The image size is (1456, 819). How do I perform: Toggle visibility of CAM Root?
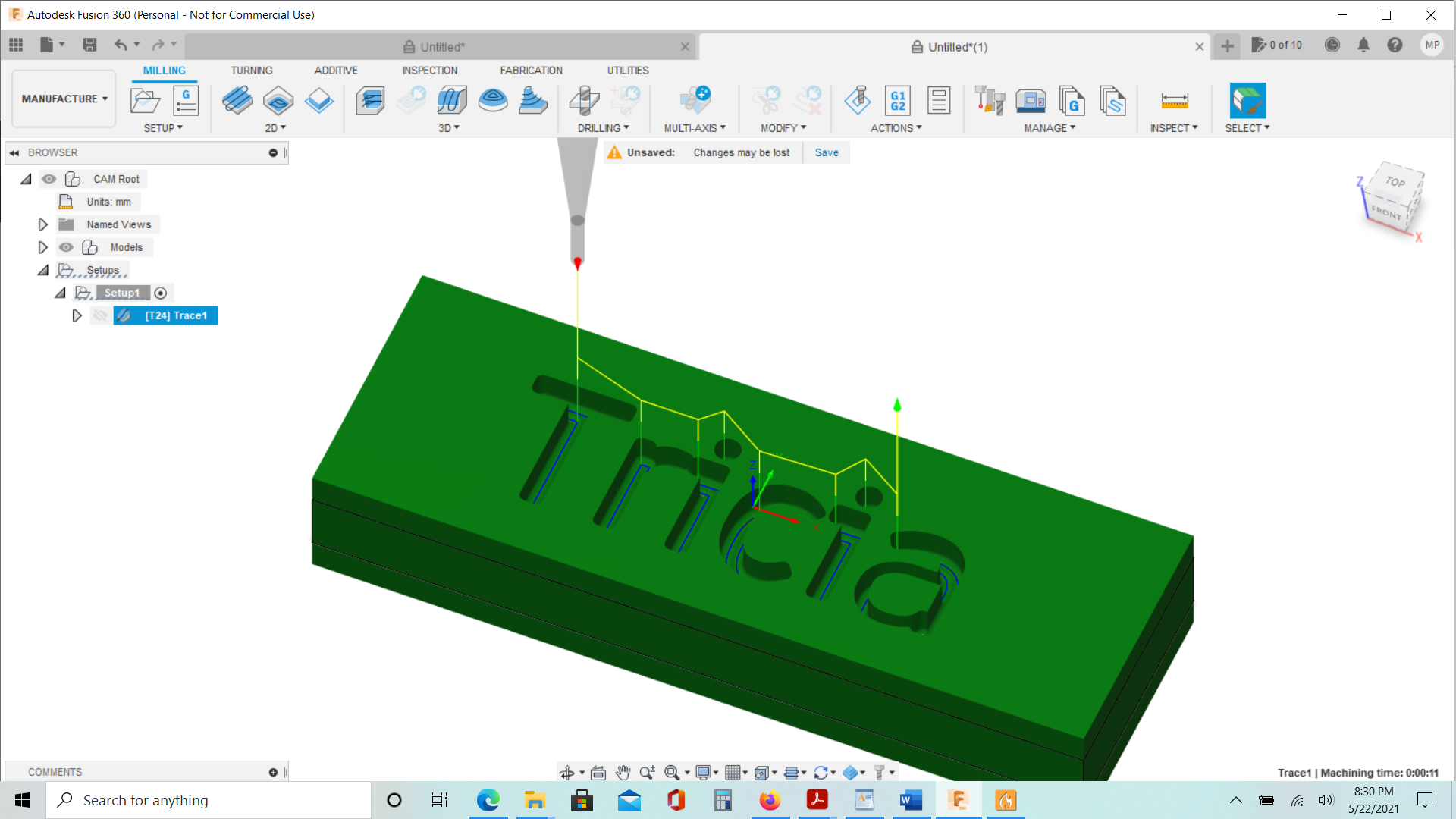49,179
